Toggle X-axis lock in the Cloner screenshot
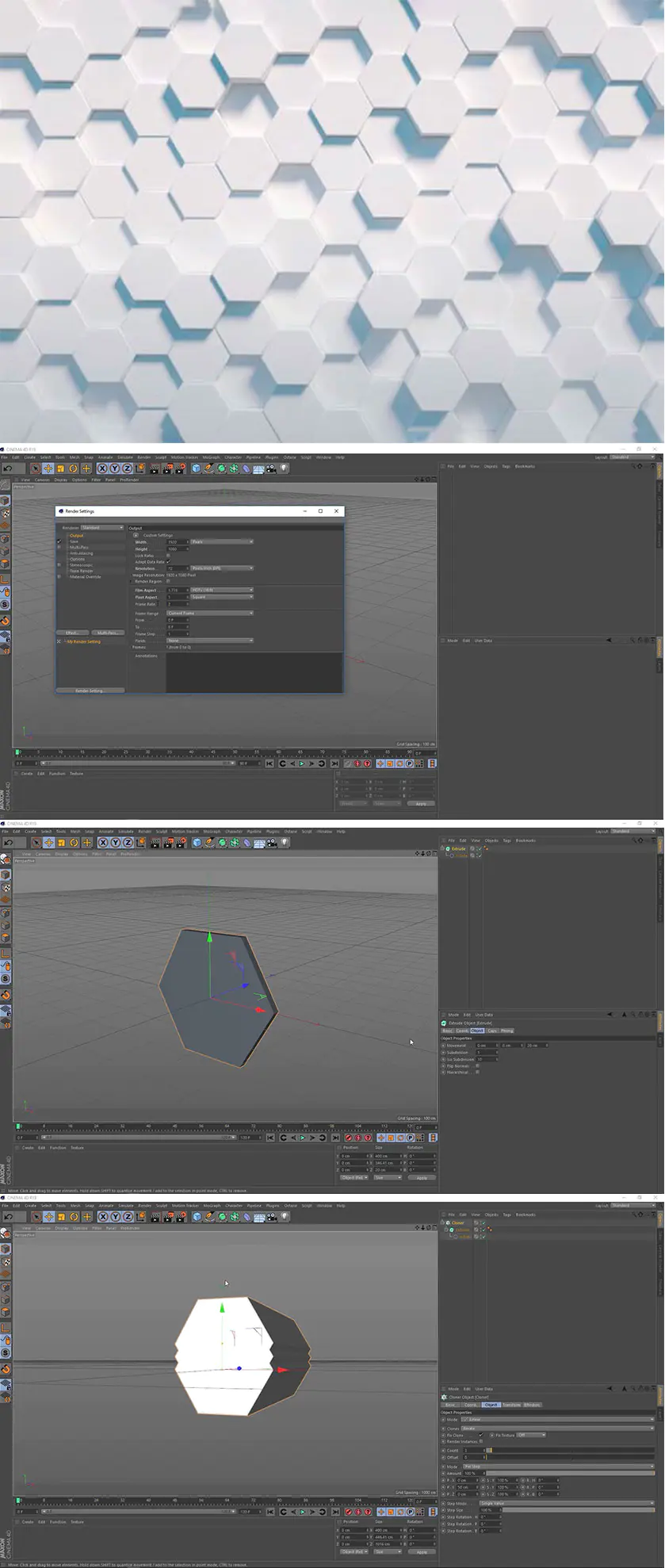This screenshot has height=1568, width=665. 103,1217
